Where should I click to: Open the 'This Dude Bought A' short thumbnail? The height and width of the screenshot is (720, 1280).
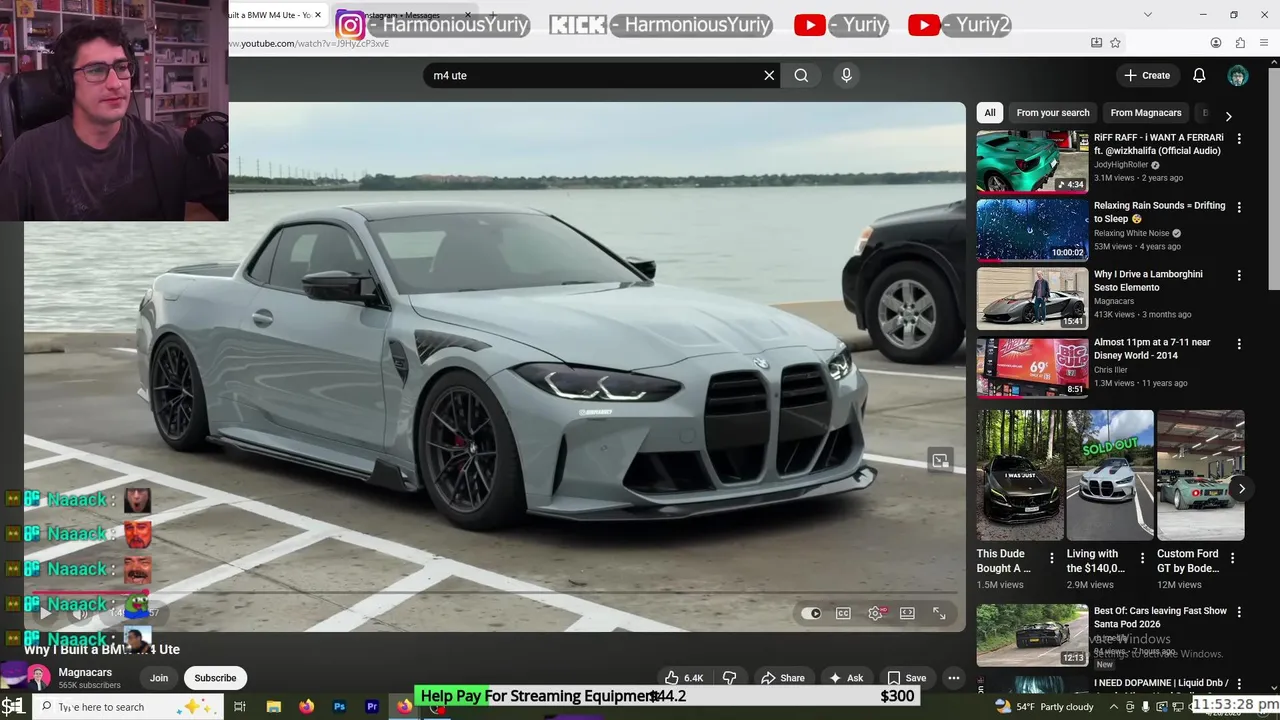coord(1020,475)
